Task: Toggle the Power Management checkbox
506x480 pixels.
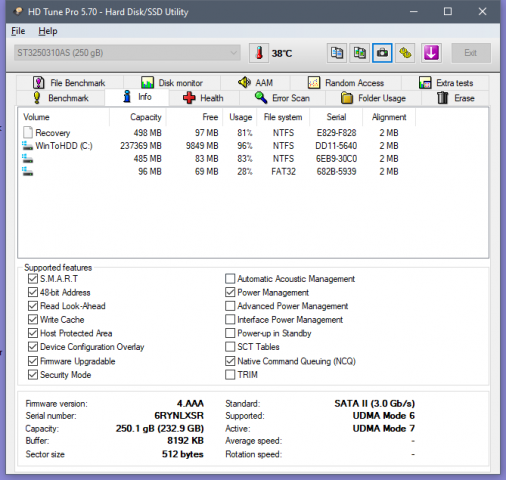Action: pyautogui.click(x=230, y=292)
